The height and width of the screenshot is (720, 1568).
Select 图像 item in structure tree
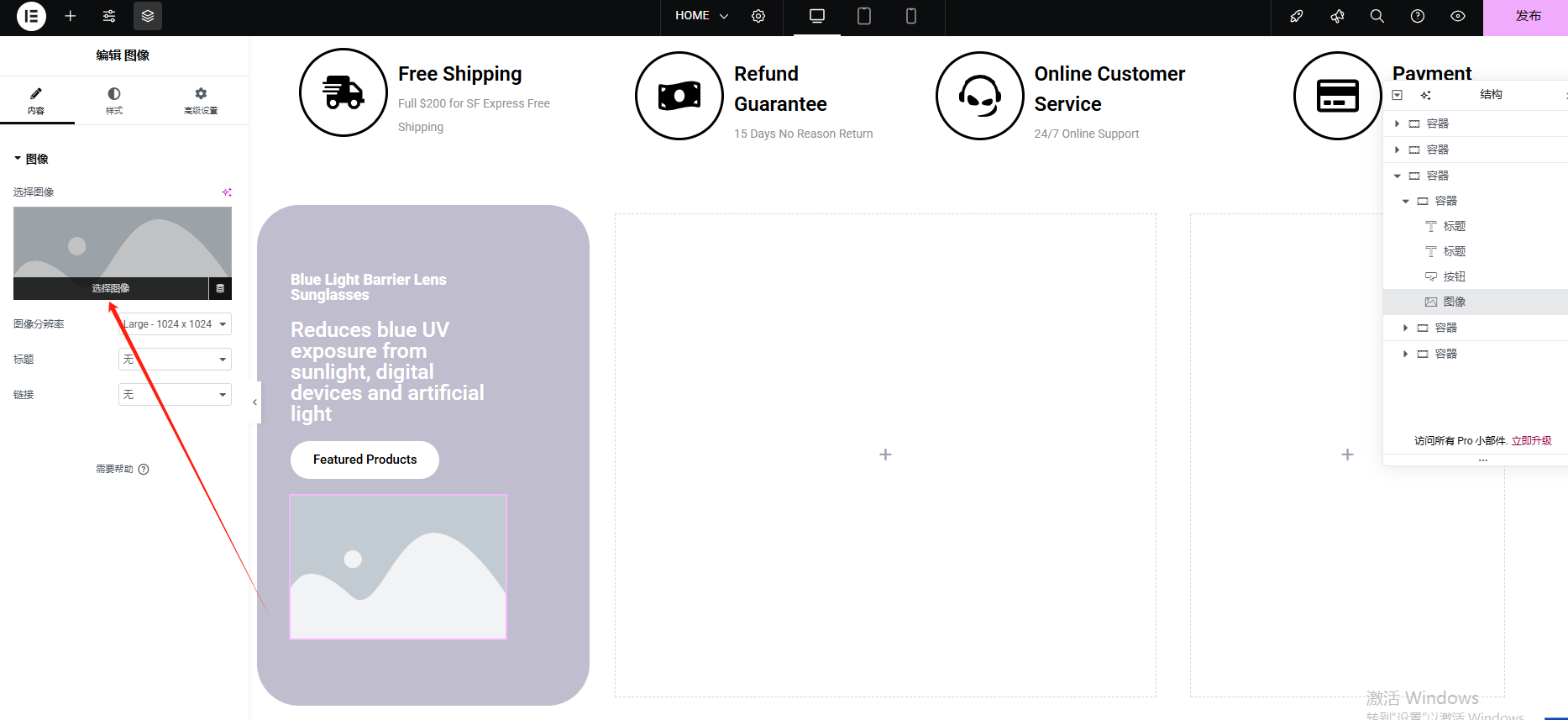[x=1454, y=302]
